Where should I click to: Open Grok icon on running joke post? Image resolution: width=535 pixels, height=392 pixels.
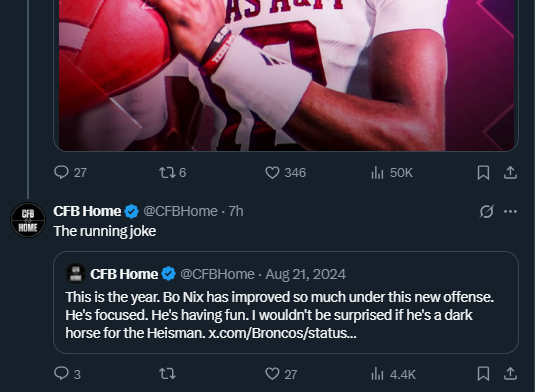[x=486, y=211]
